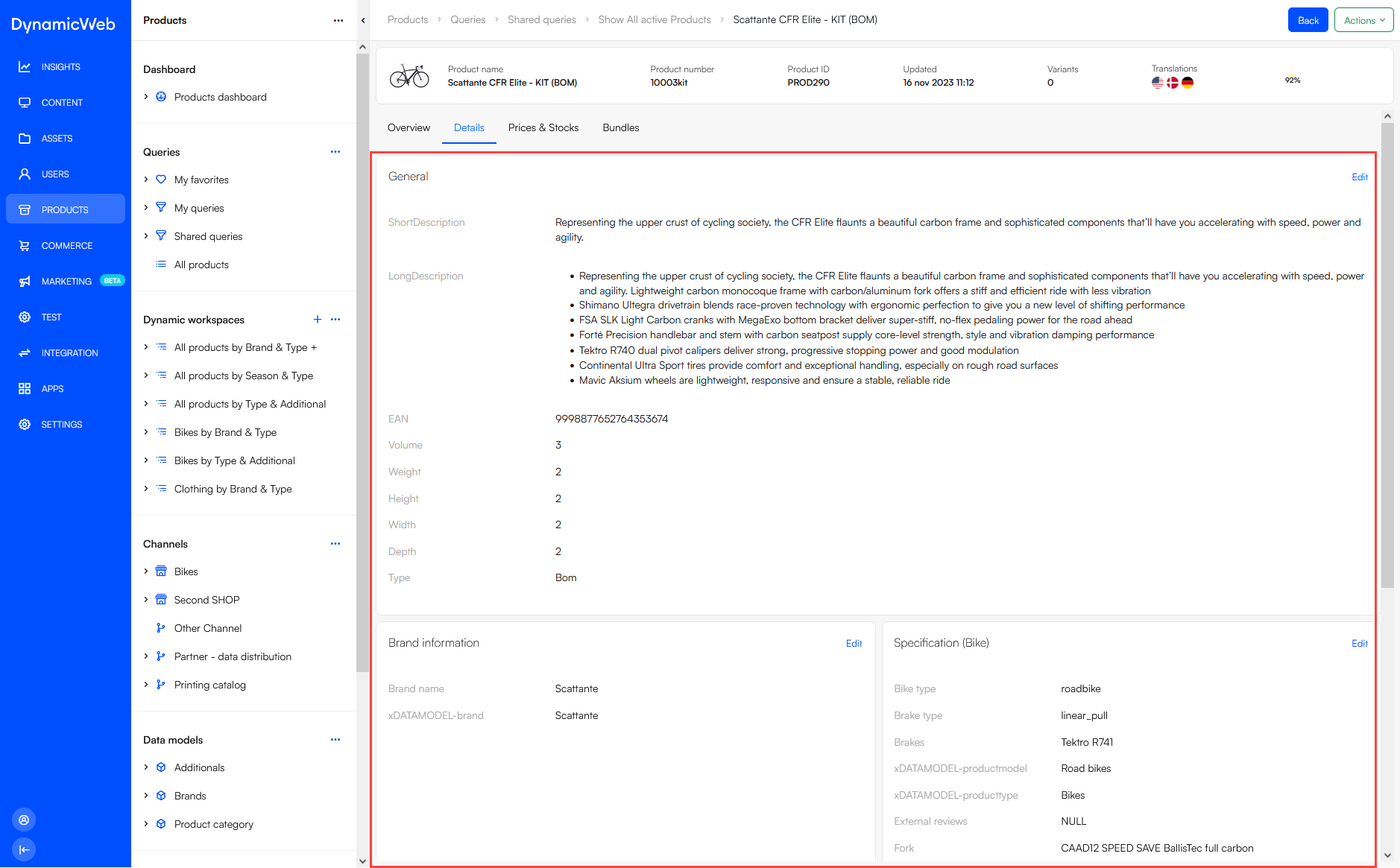1400x868 pixels.
Task: Expand Partner - data distribution channel
Action: click(x=146, y=656)
